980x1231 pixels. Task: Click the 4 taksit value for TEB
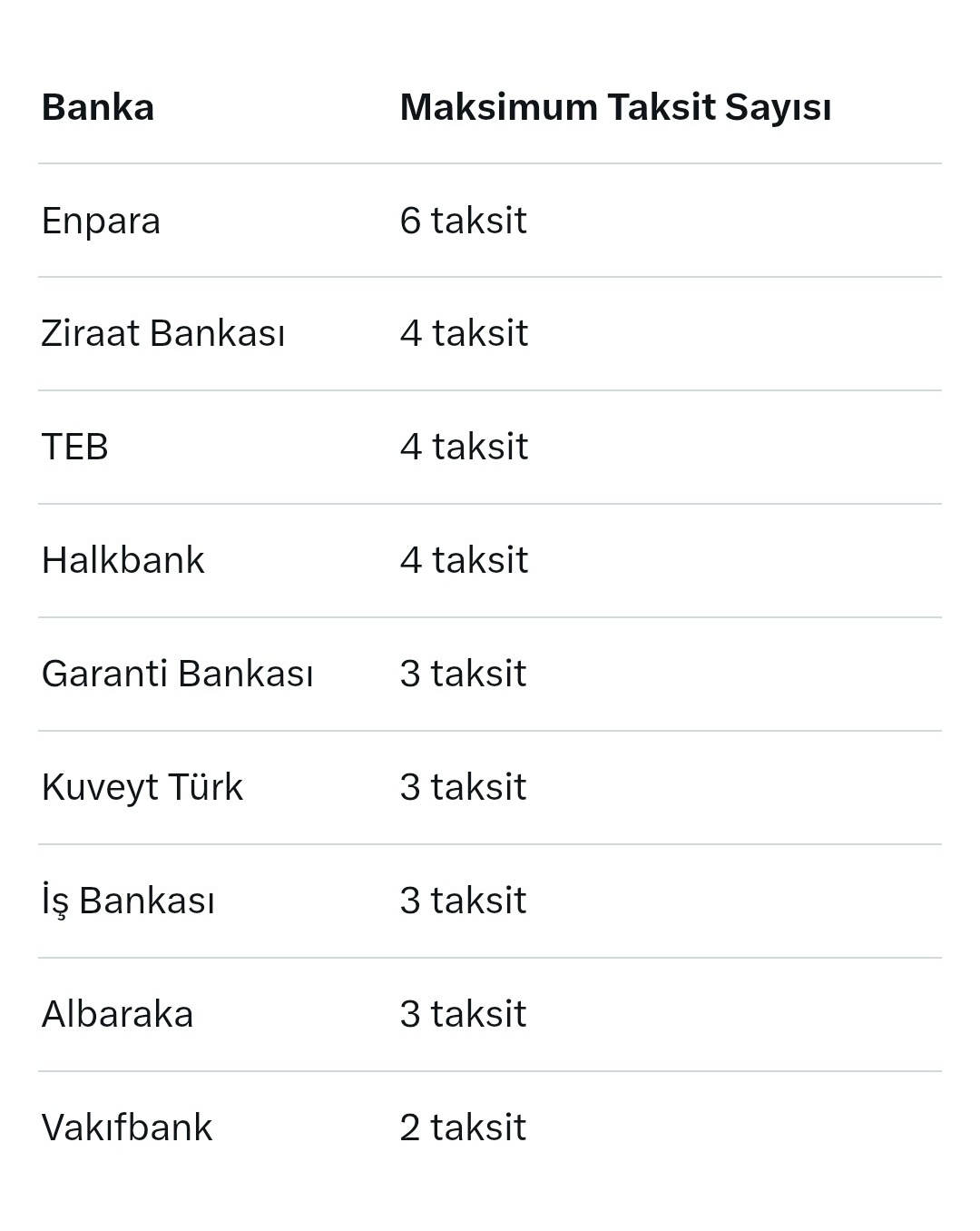[464, 448]
